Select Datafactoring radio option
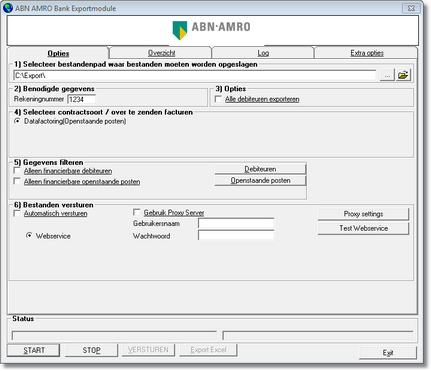 [17, 121]
